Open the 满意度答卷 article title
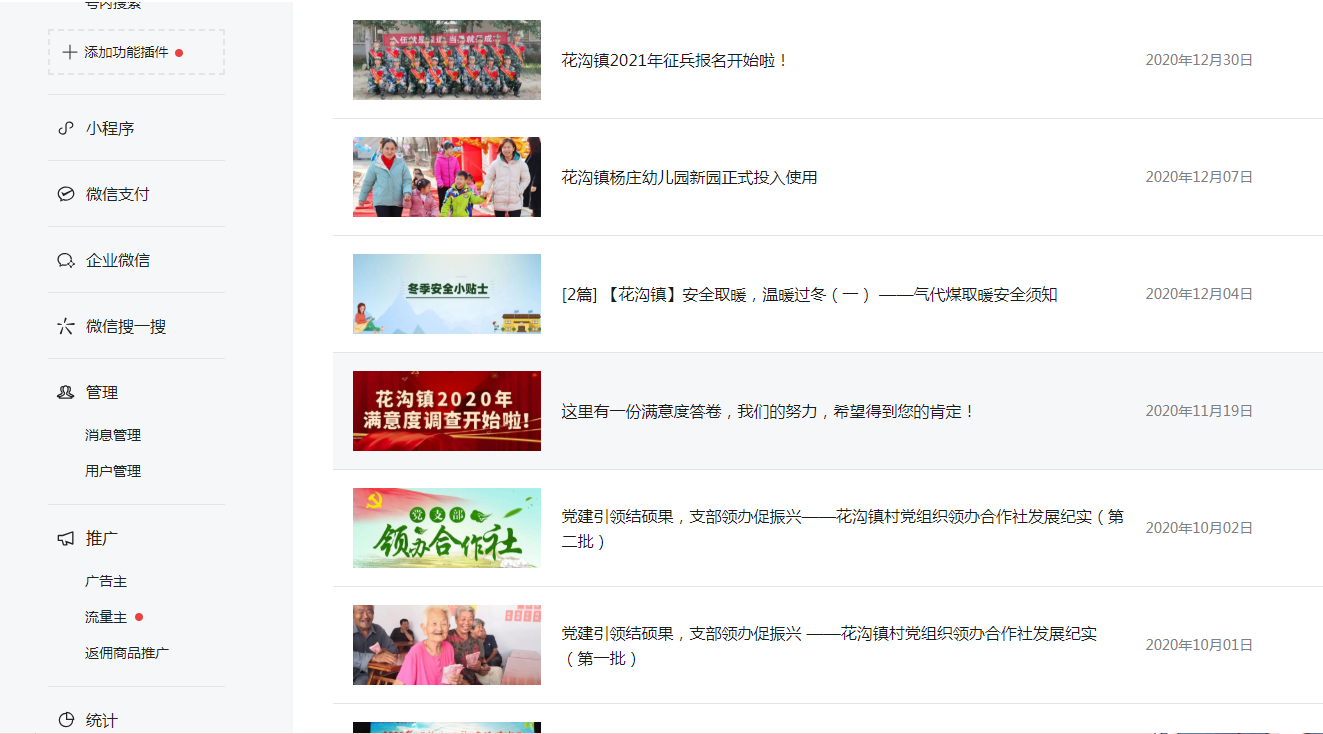 [x=767, y=411]
